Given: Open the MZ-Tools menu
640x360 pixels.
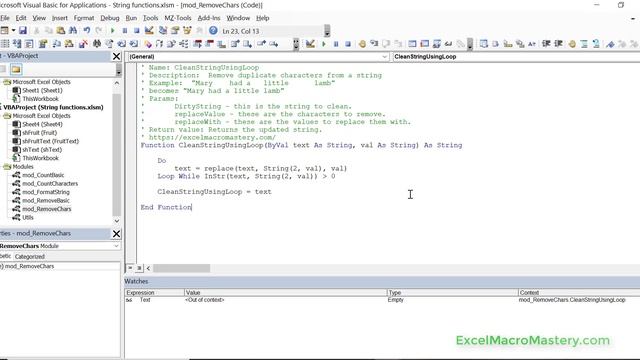Looking at the screenshot, I should click(x=178, y=18).
